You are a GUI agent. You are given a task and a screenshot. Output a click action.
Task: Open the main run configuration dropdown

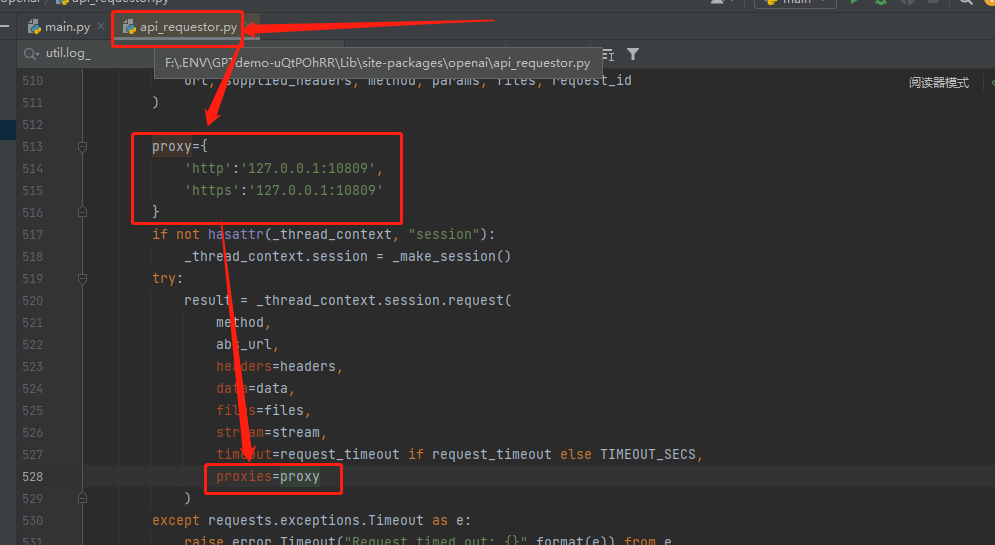(795, 2)
